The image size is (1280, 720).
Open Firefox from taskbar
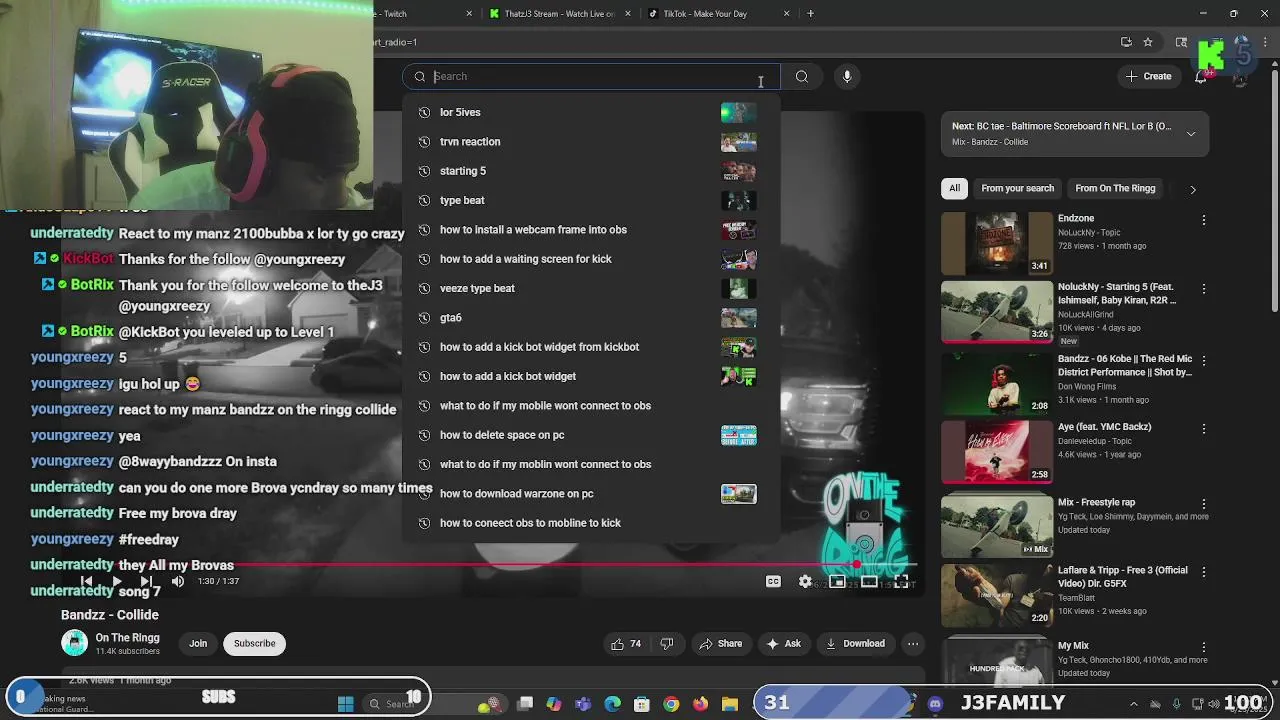tap(700, 704)
